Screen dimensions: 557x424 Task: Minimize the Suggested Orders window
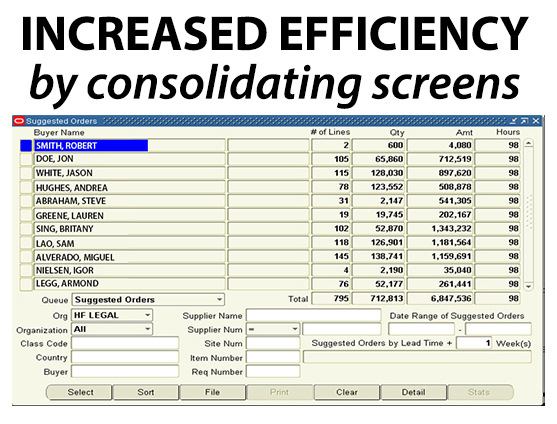513,121
